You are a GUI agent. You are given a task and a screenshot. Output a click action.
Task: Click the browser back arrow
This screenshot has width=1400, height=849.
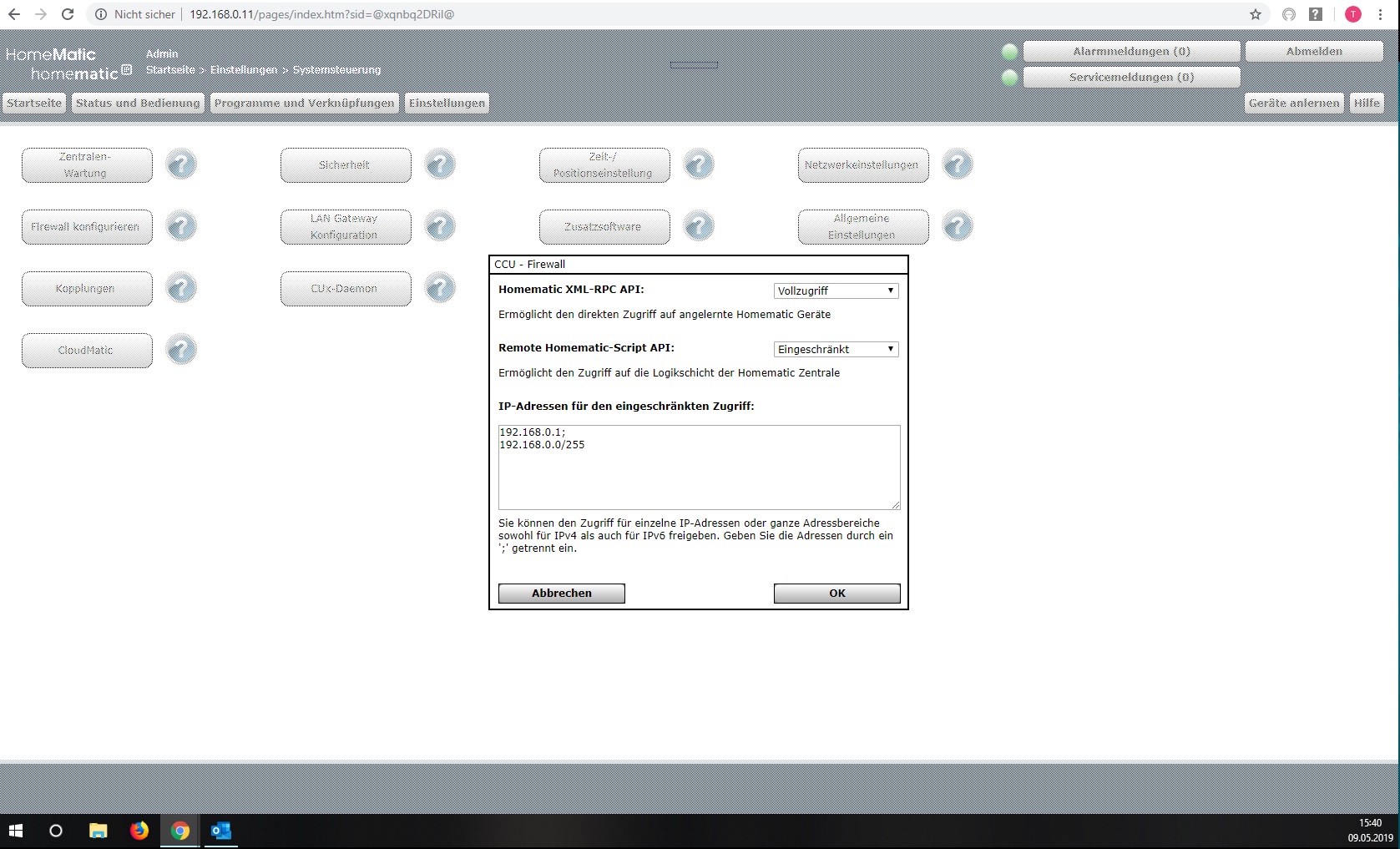(x=14, y=14)
